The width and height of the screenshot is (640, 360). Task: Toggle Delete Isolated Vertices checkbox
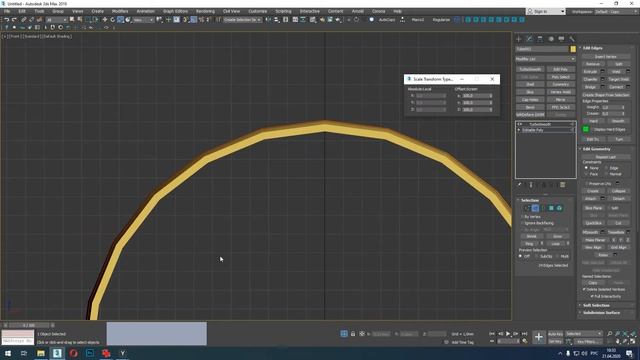[x=584, y=289]
